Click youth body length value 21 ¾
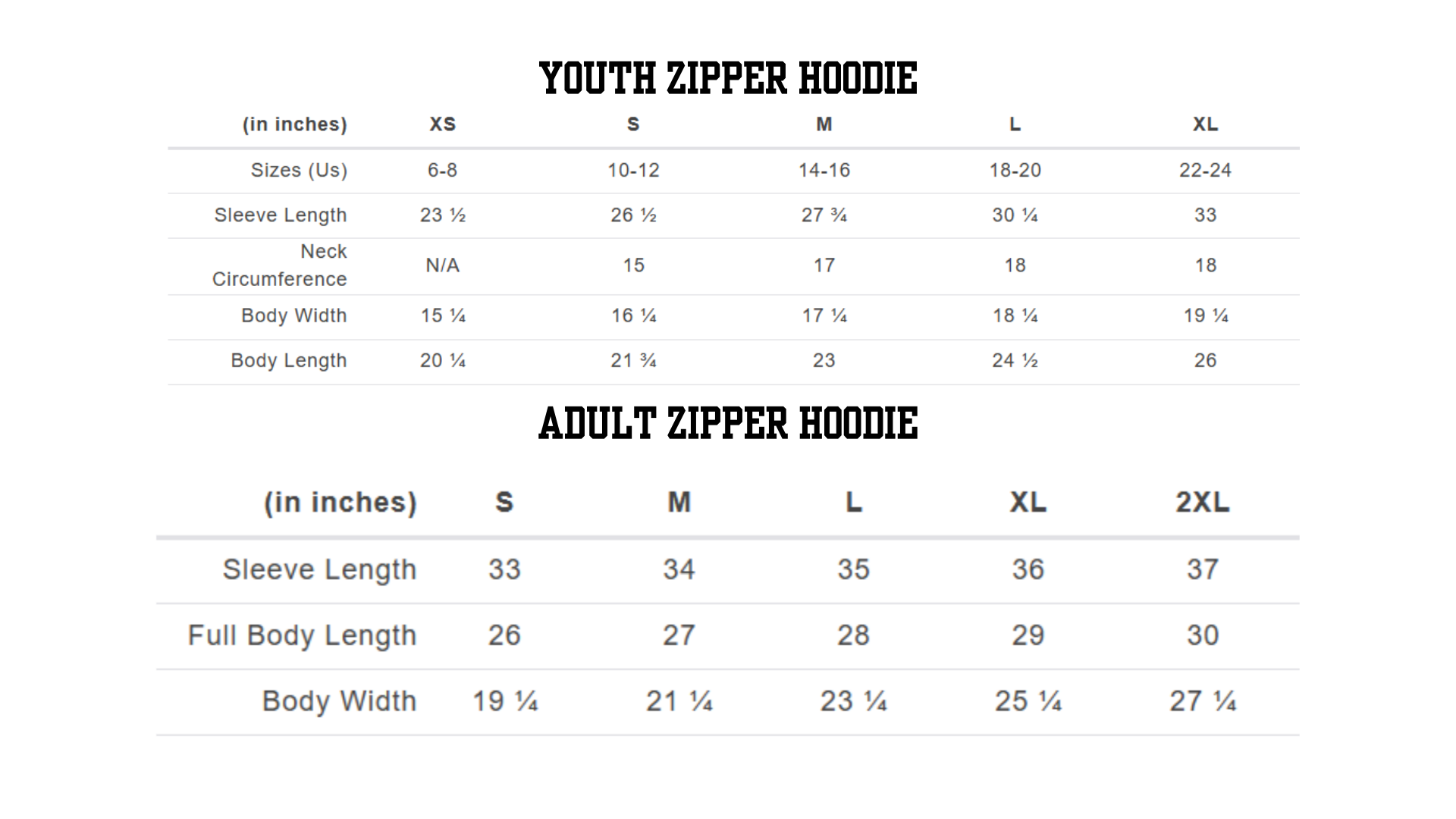This screenshot has width=1456, height=819. (633, 360)
